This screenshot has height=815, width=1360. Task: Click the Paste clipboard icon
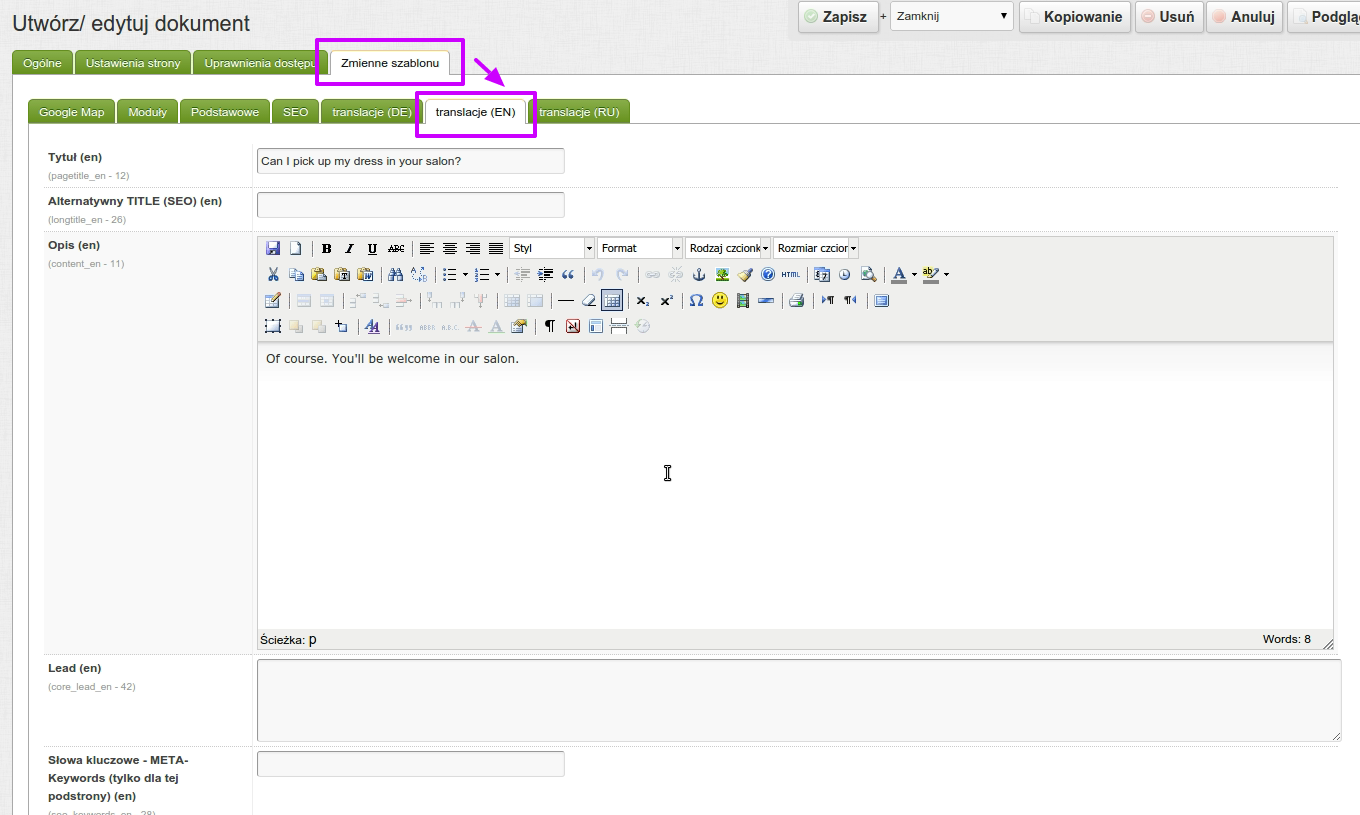319,274
